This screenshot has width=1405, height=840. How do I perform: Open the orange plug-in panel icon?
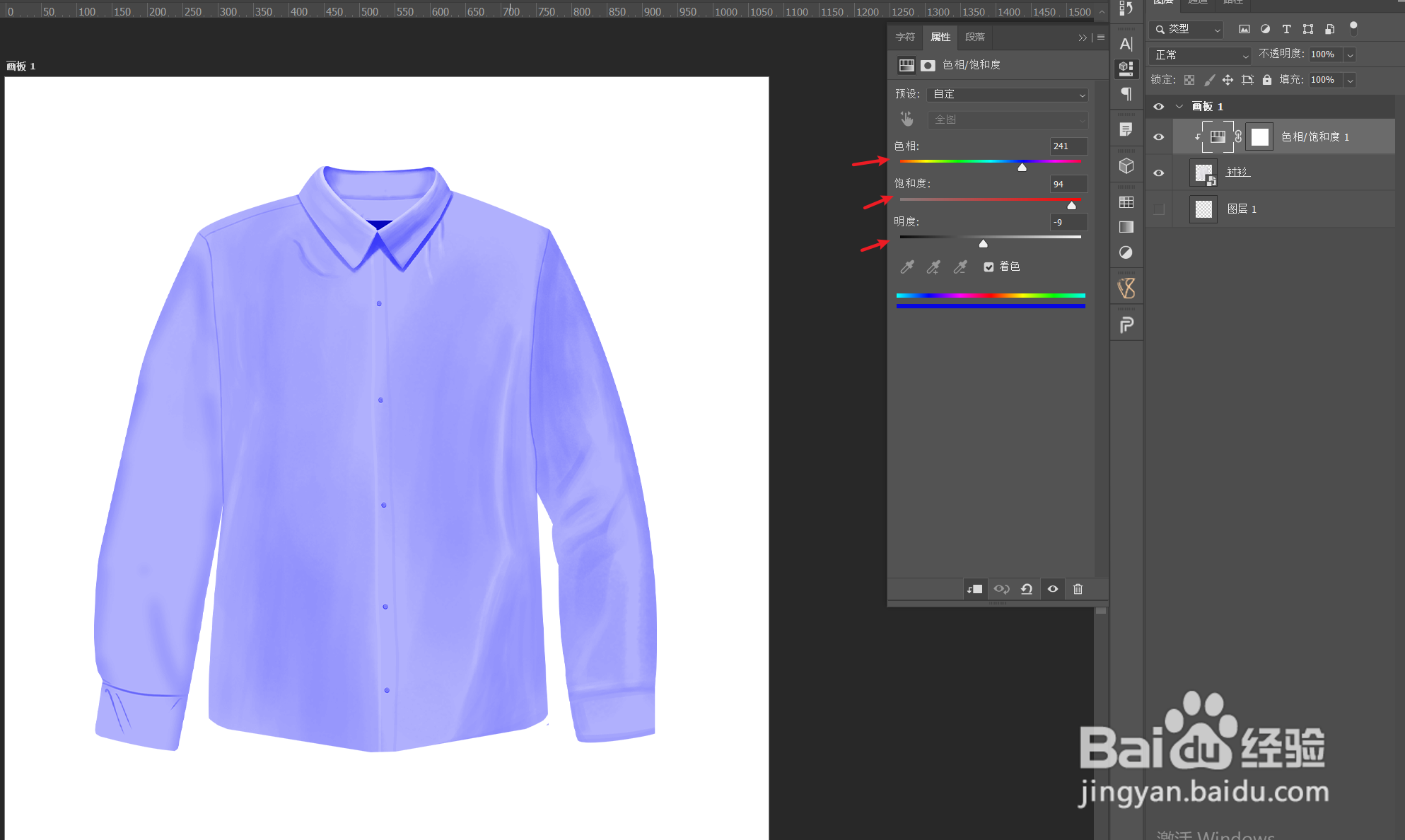click(x=1126, y=288)
